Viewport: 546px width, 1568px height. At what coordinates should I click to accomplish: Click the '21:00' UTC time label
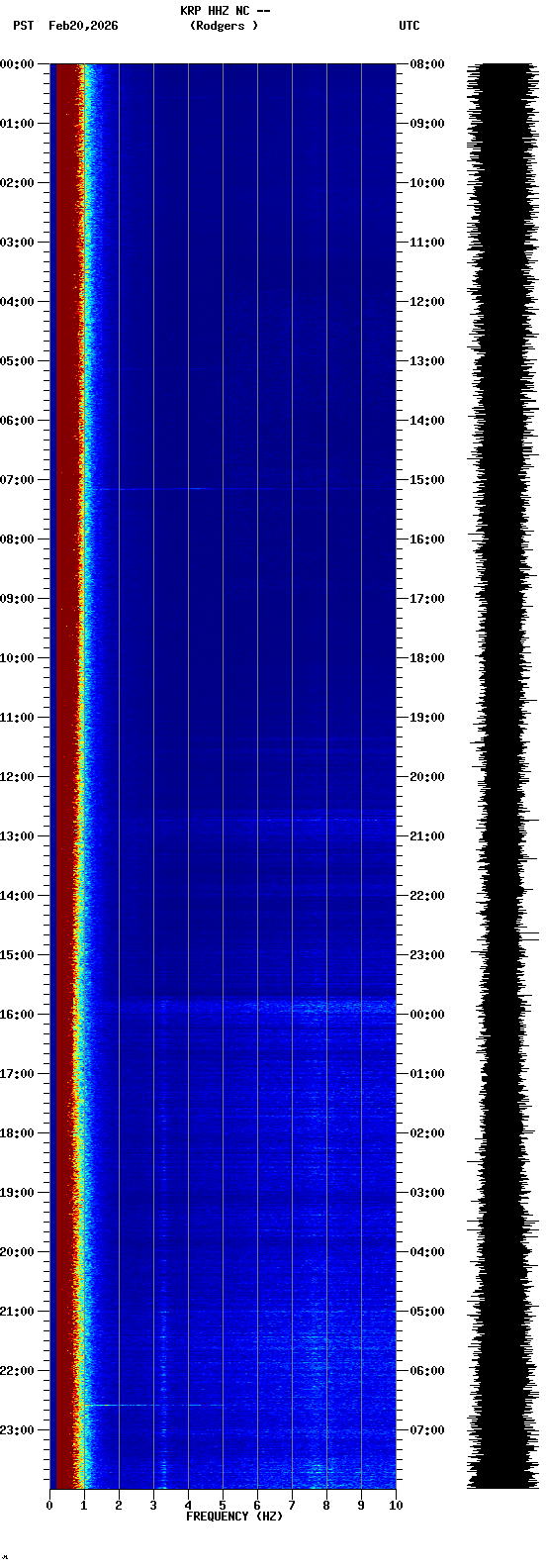pos(426,836)
